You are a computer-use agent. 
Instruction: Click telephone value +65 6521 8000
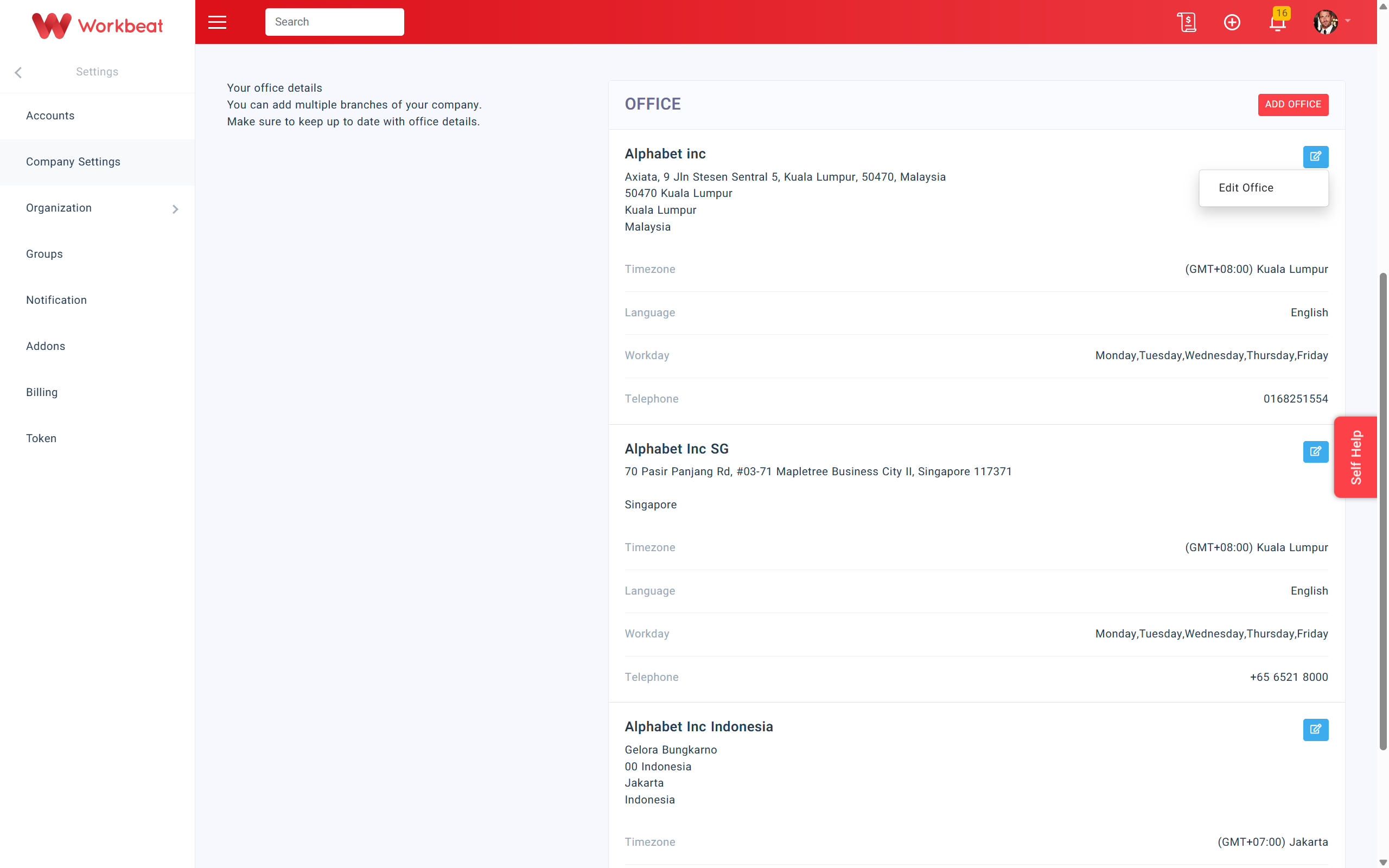click(x=1289, y=678)
